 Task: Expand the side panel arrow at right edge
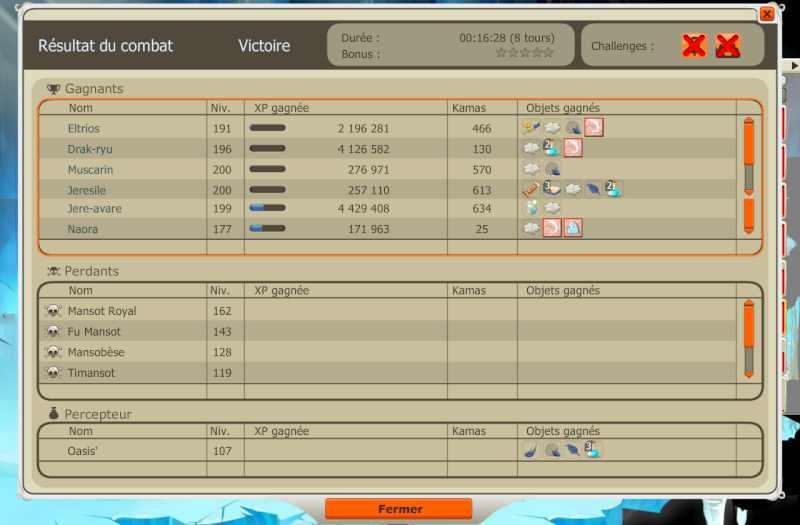794,65
